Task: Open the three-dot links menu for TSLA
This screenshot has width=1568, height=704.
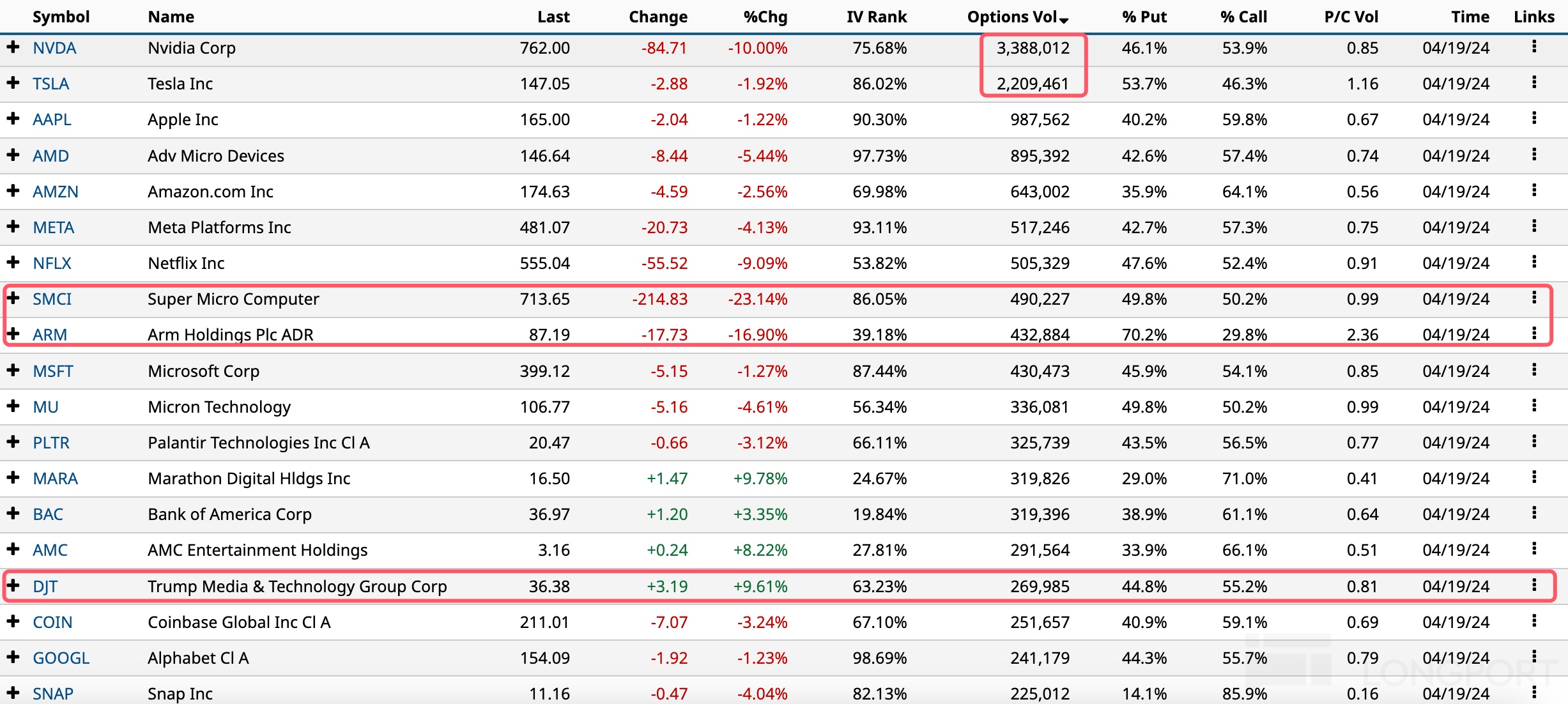Action: (x=1533, y=82)
